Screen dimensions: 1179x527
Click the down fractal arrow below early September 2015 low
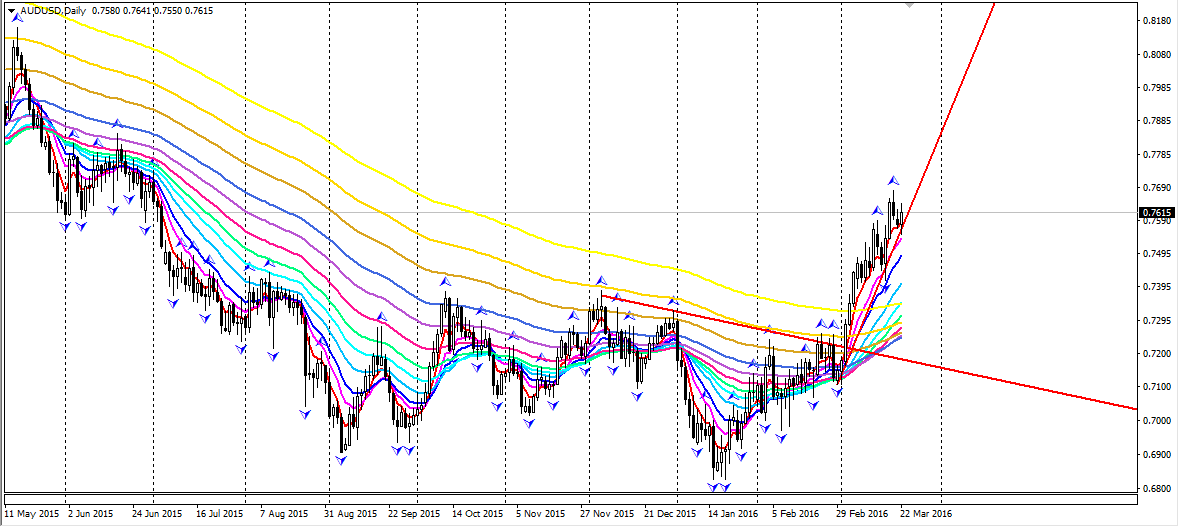[x=341, y=460]
